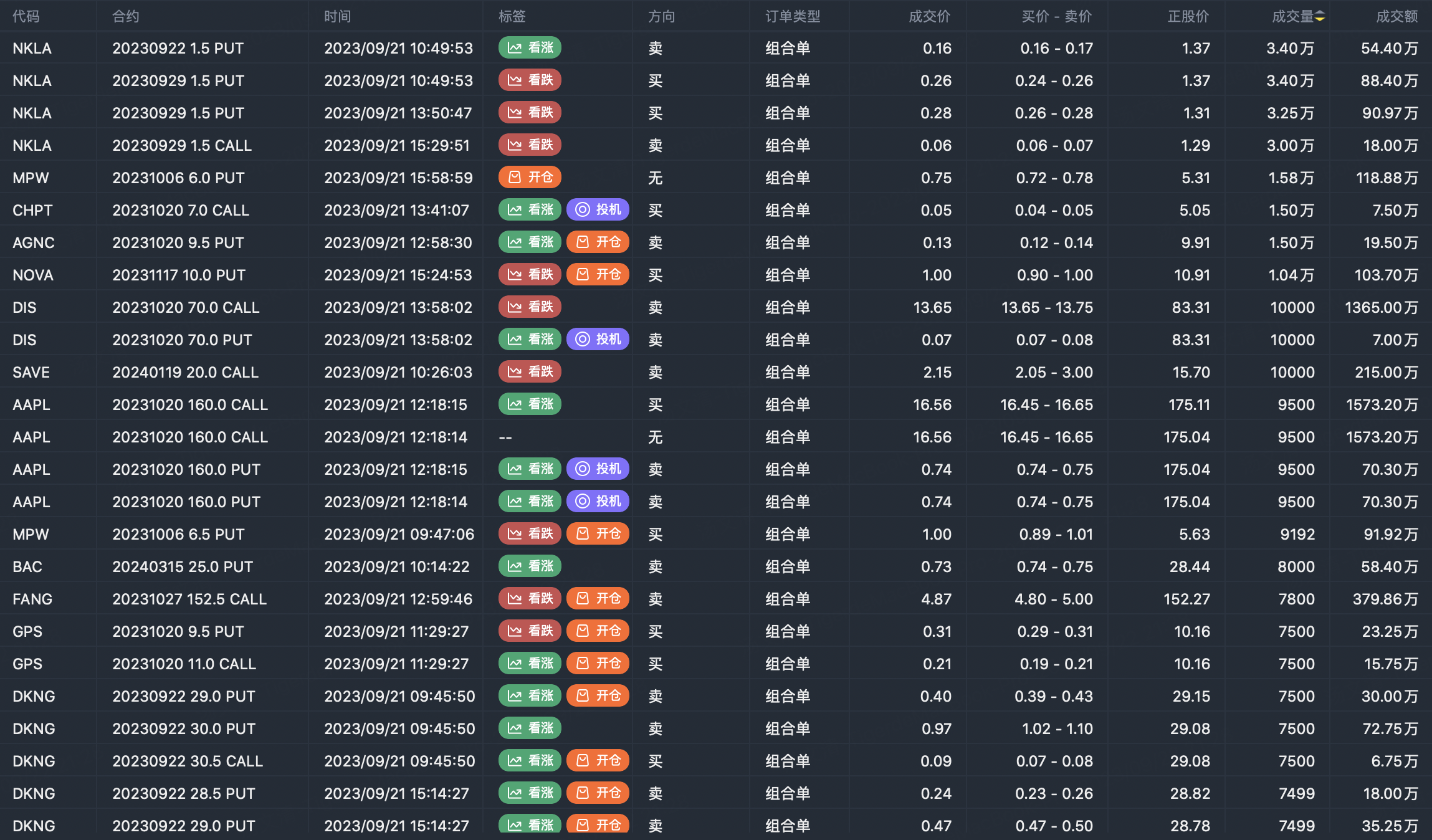
Task: Click 看涨 tag in DKNG 28.5 PUT row
Action: (x=530, y=793)
